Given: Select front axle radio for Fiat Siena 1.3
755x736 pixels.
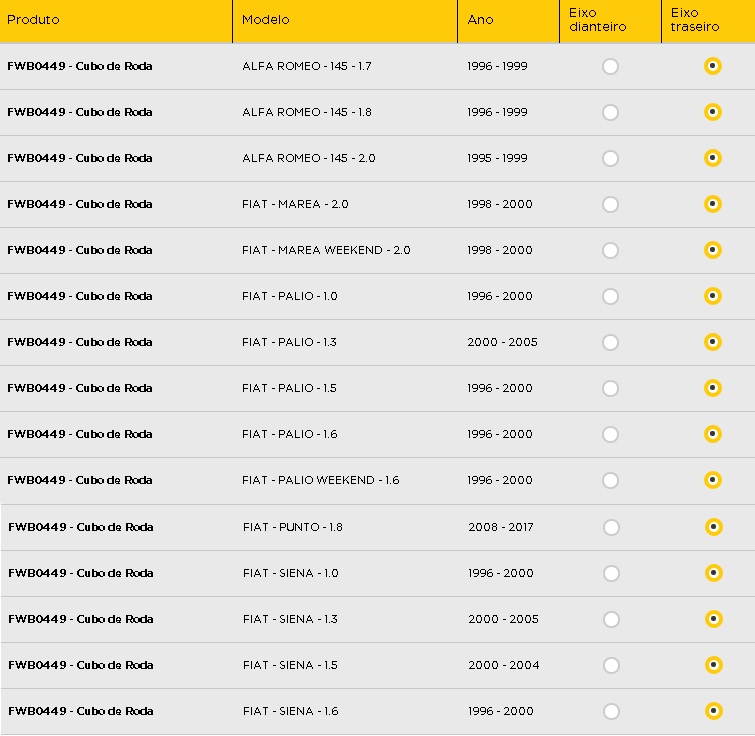Looking at the screenshot, I should pyautogui.click(x=611, y=620).
